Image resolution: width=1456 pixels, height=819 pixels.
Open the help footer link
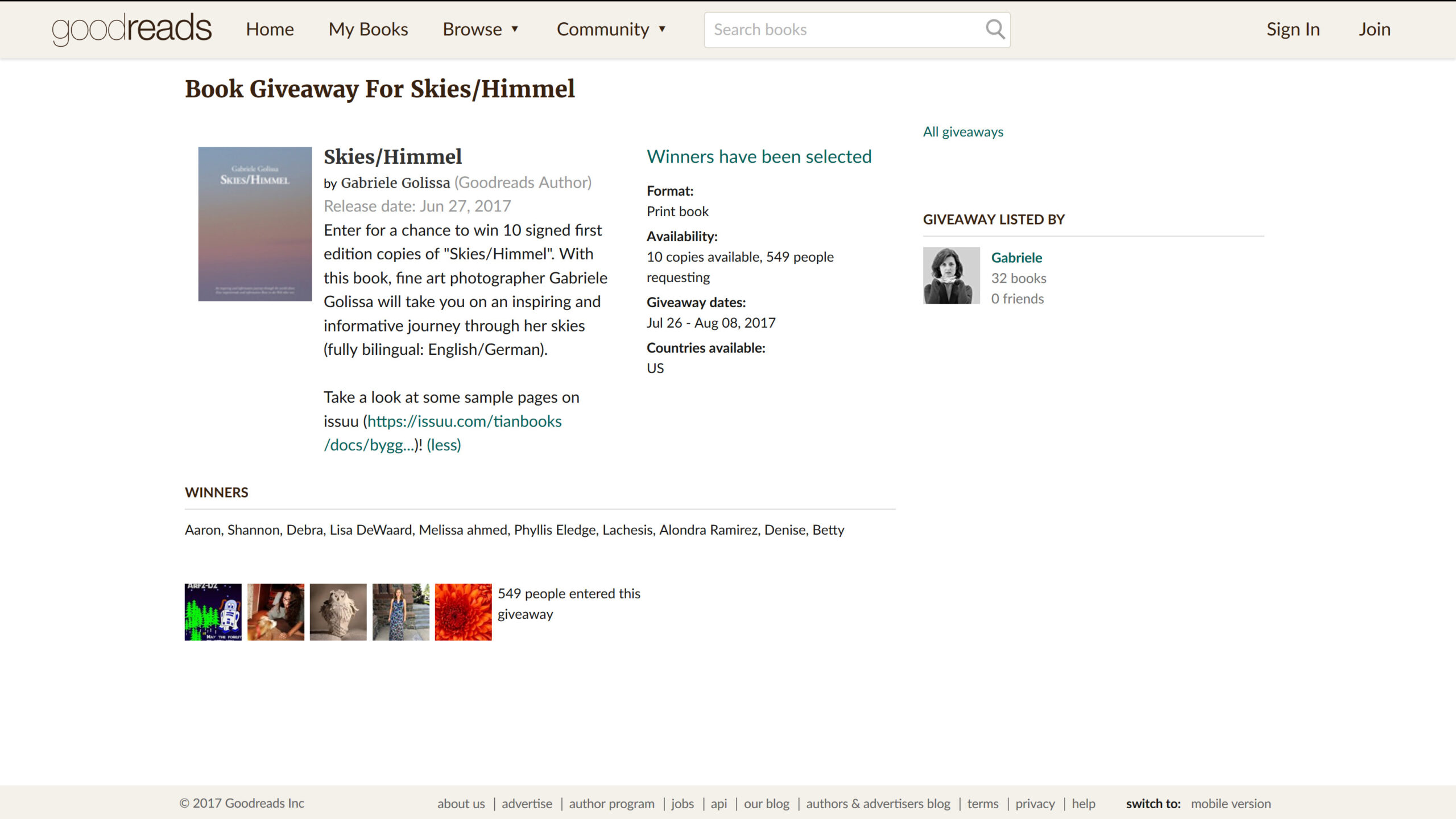pos(1083,804)
